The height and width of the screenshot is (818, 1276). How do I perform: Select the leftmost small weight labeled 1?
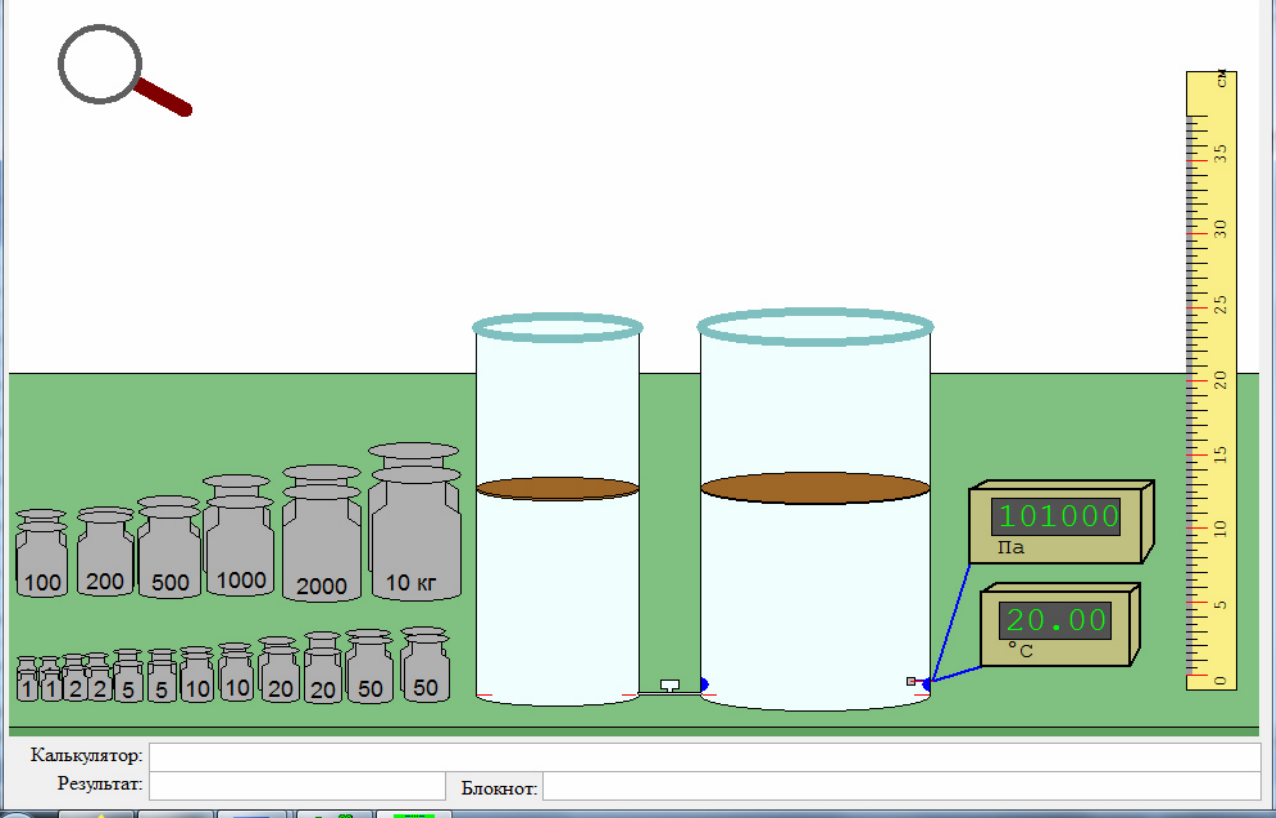pyautogui.click(x=27, y=679)
